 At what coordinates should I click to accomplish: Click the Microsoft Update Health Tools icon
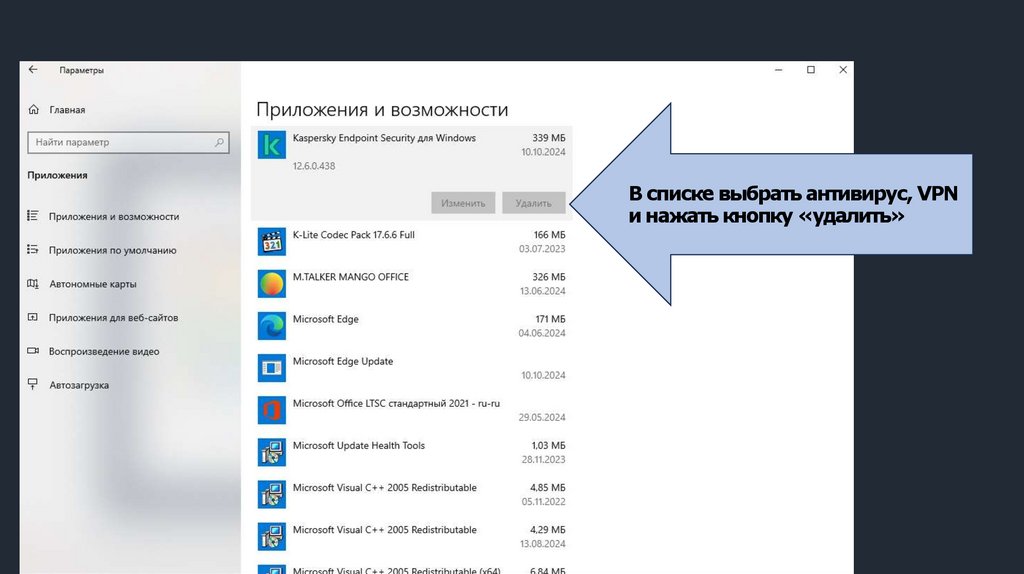coord(272,453)
